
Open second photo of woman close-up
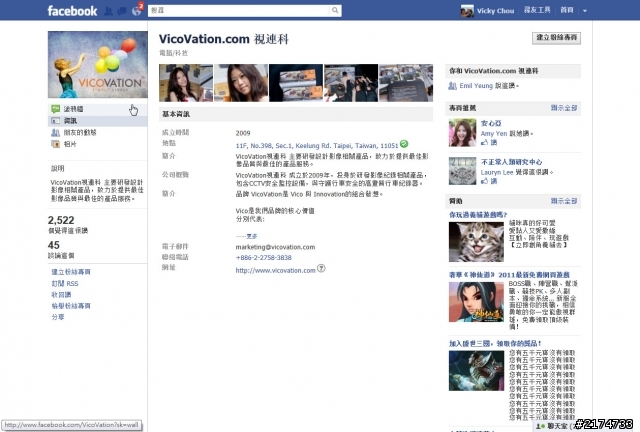[241, 83]
